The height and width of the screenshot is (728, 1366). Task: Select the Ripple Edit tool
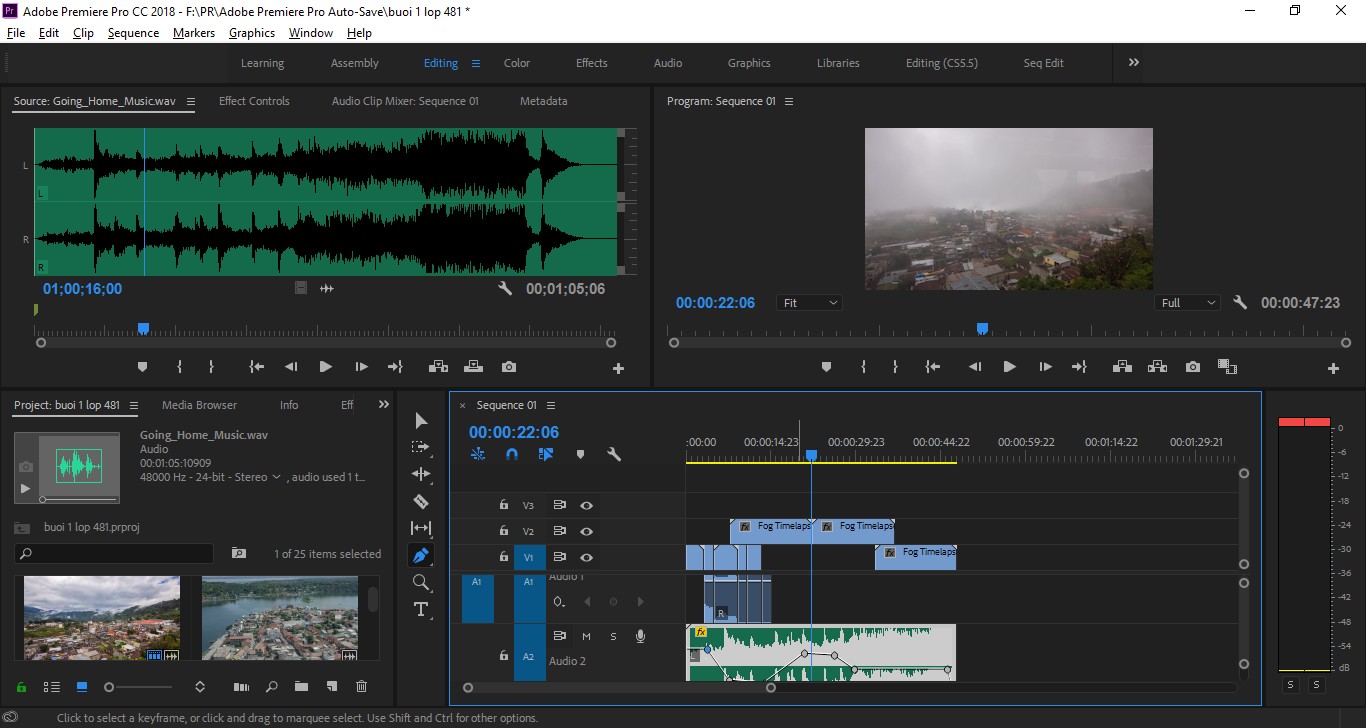pos(421,474)
